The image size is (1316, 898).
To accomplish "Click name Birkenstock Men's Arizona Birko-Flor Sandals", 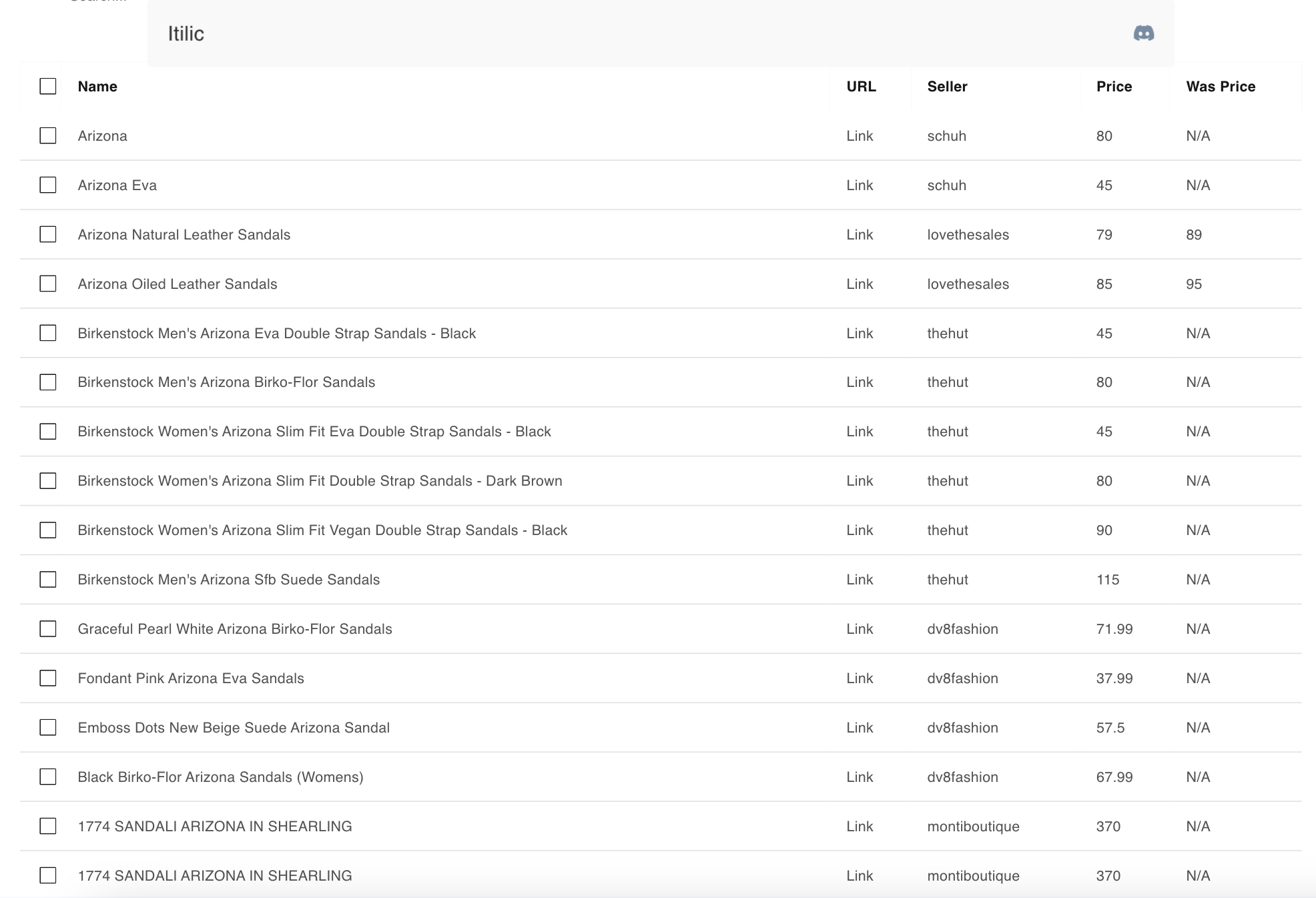I will coord(226,382).
